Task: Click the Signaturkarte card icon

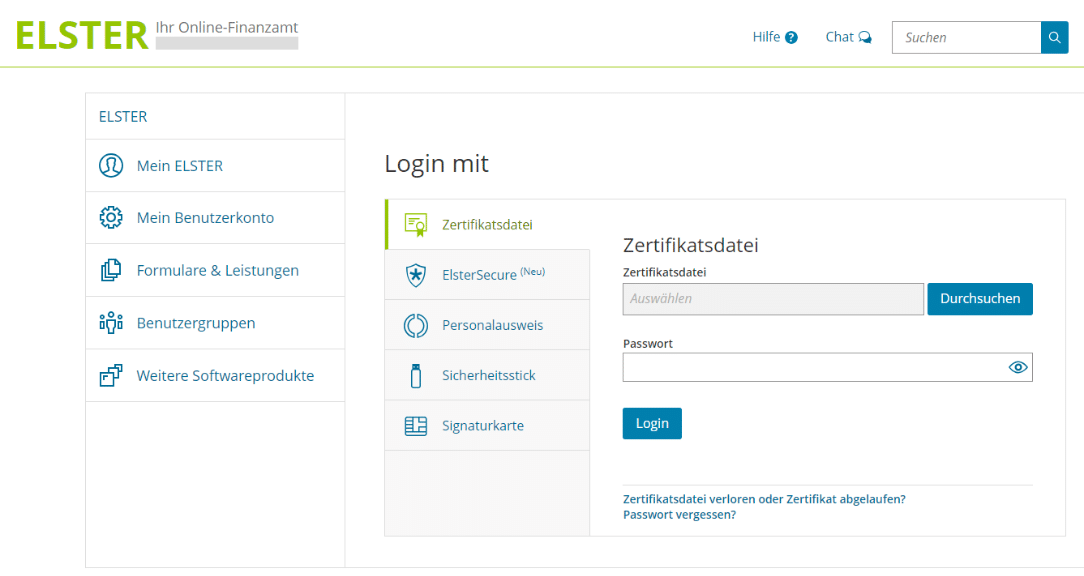Action: coord(415,426)
